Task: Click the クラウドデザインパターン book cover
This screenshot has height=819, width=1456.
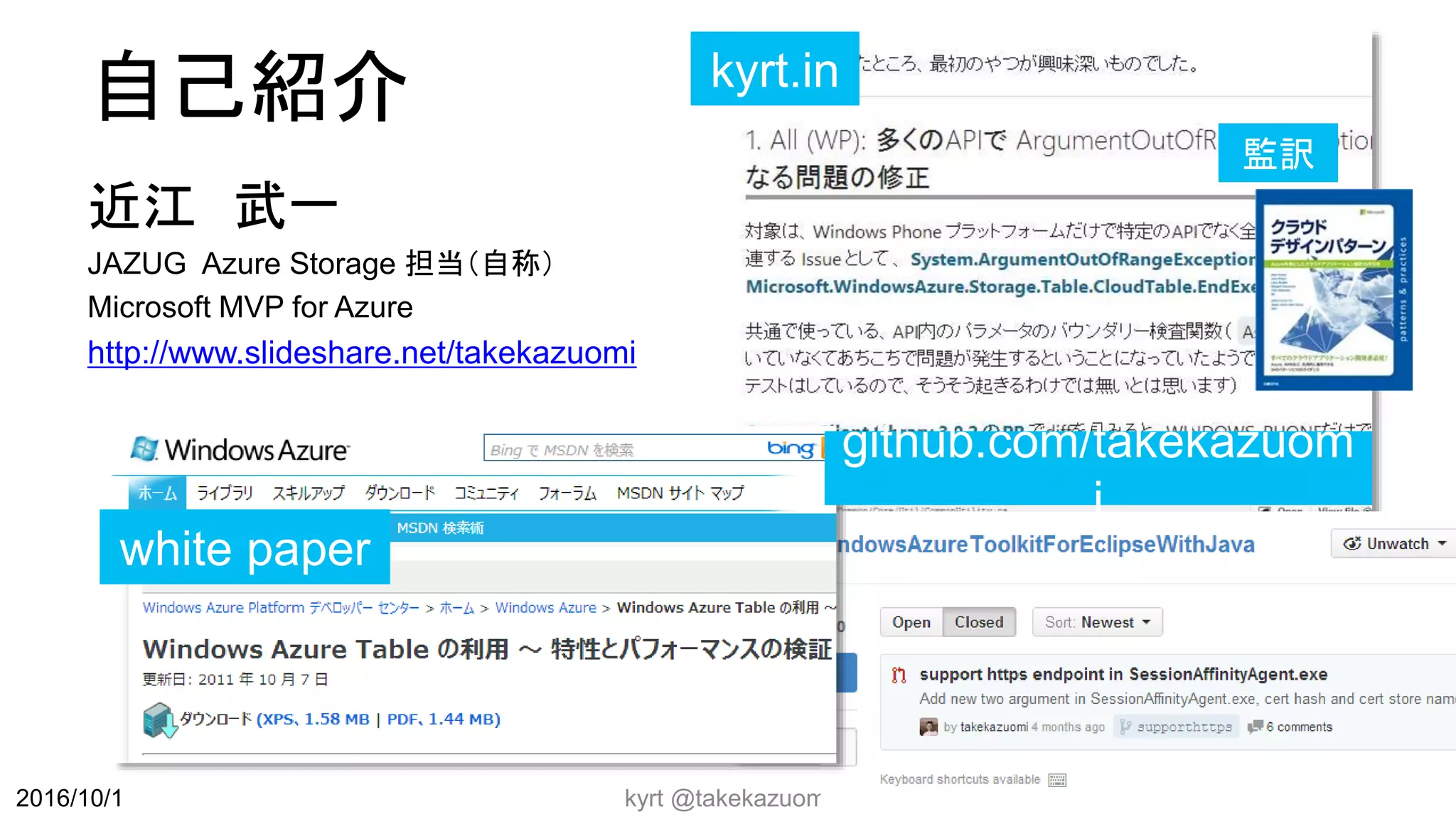Action: click(x=1334, y=289)
